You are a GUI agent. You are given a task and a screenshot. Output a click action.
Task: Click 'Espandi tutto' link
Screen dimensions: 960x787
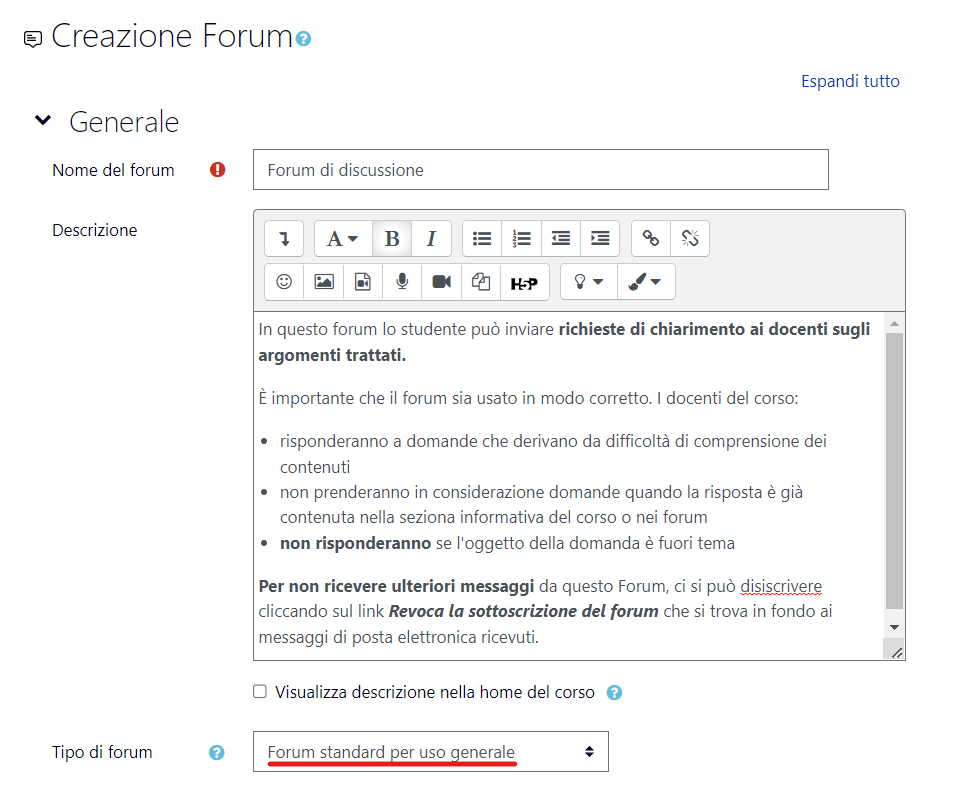(850, 81)
